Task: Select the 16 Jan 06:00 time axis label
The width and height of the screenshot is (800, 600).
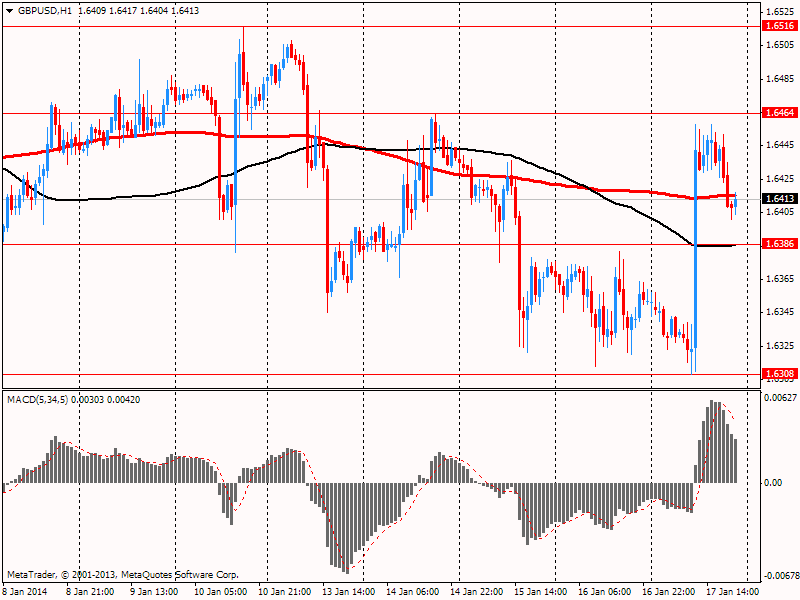Action: coord(605,592)
